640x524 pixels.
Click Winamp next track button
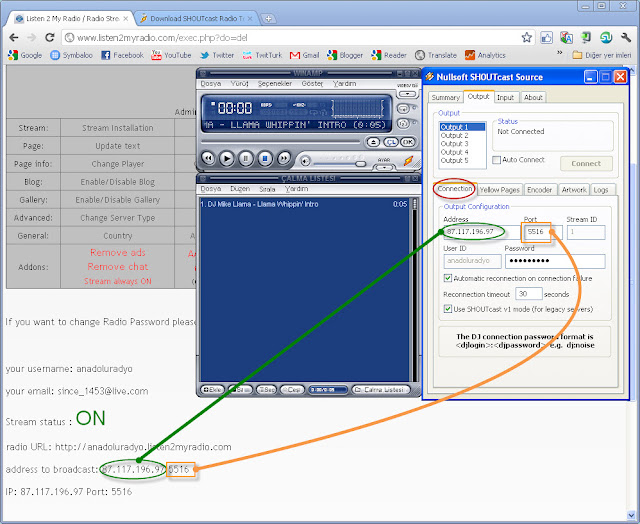284,158
